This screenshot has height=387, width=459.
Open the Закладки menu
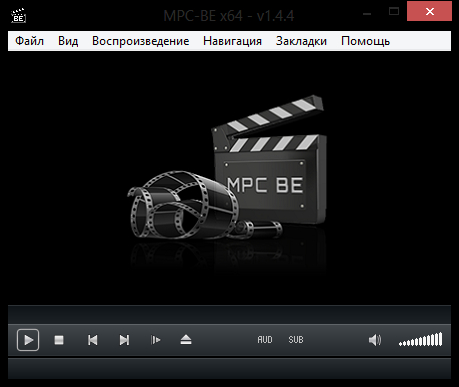tap(301, 41)
